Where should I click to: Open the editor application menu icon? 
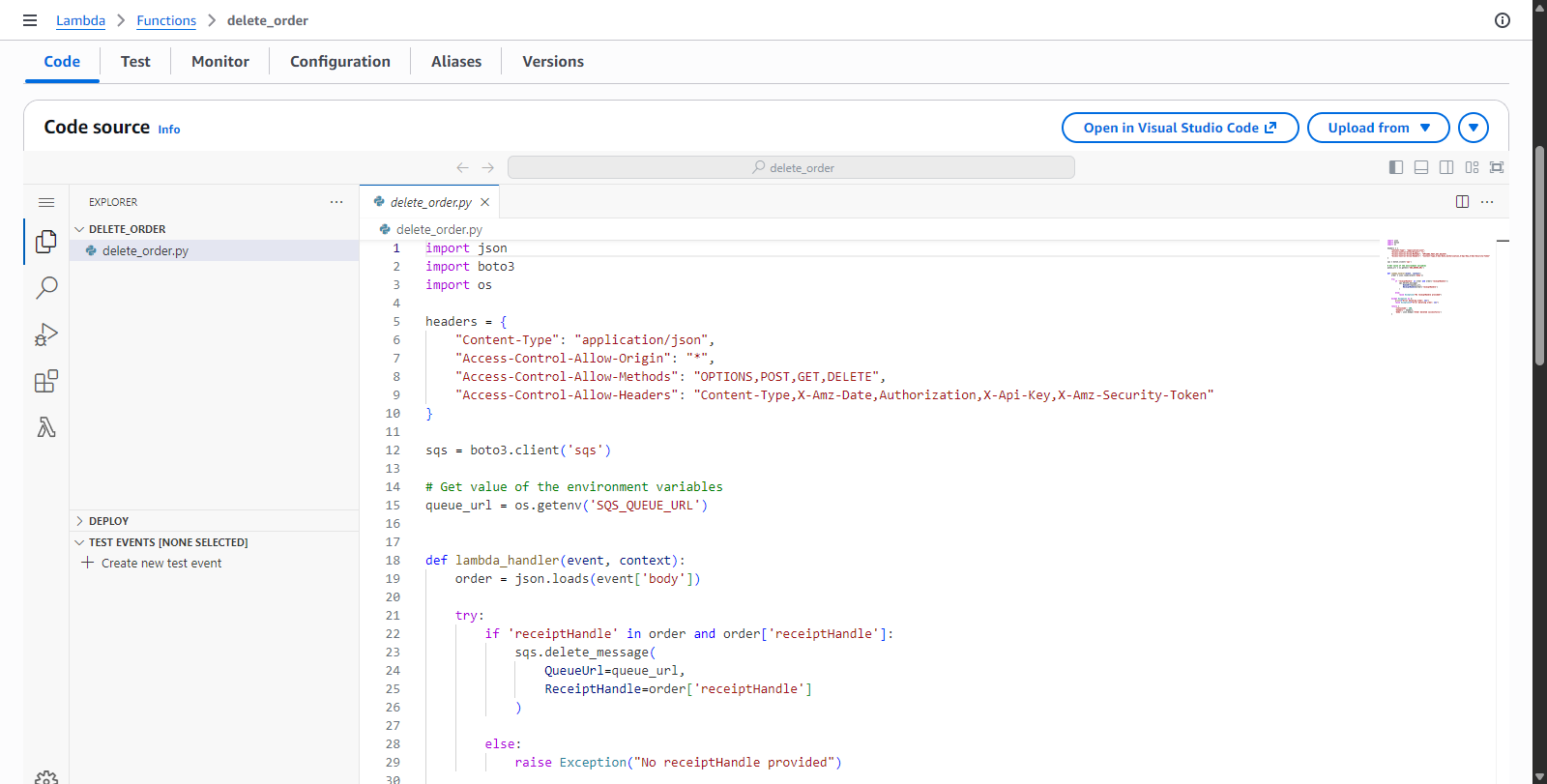pos(46,202)
